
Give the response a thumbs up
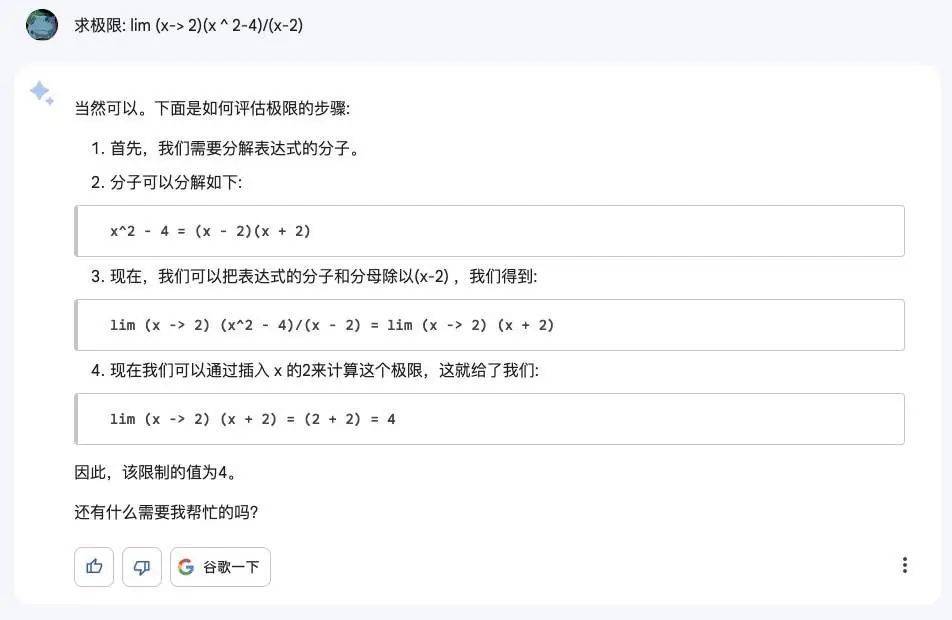click(x=94, y=567)
